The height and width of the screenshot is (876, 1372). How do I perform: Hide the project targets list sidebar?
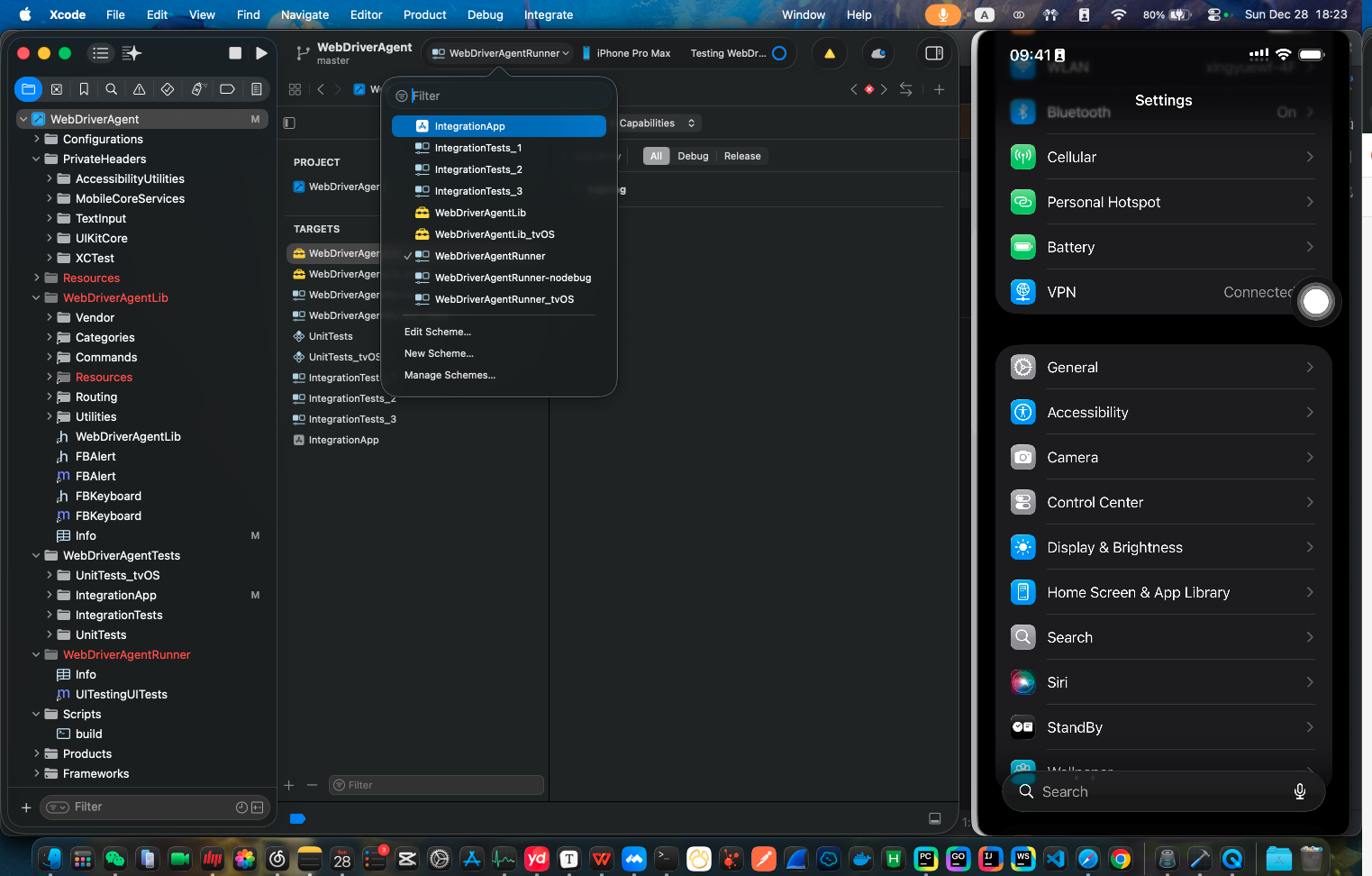coord(289,123)
